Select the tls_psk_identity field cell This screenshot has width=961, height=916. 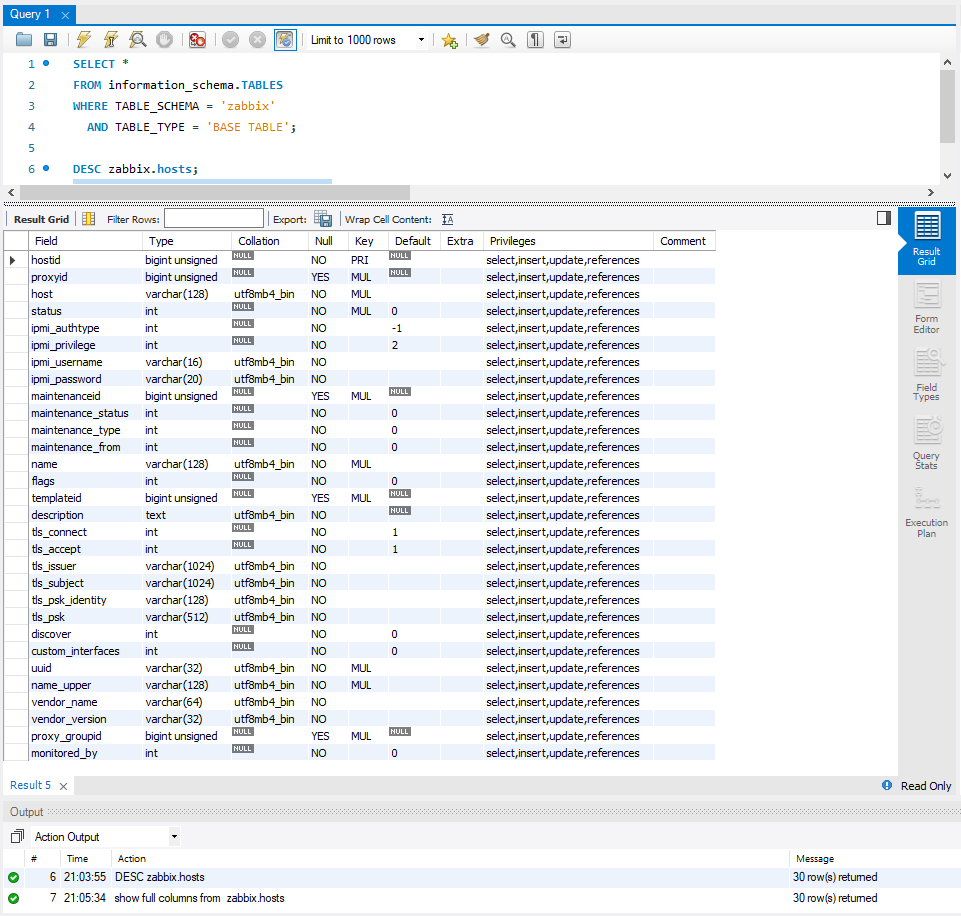click(x=85, y=600)
